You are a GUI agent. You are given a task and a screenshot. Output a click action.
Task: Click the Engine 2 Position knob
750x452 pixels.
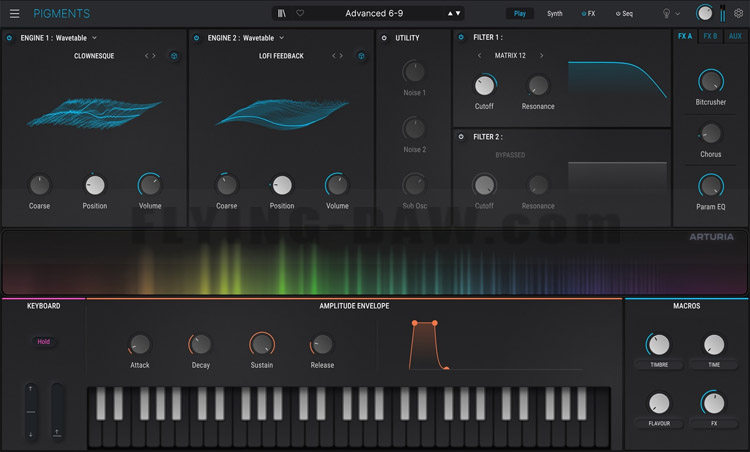coord(282,185)
